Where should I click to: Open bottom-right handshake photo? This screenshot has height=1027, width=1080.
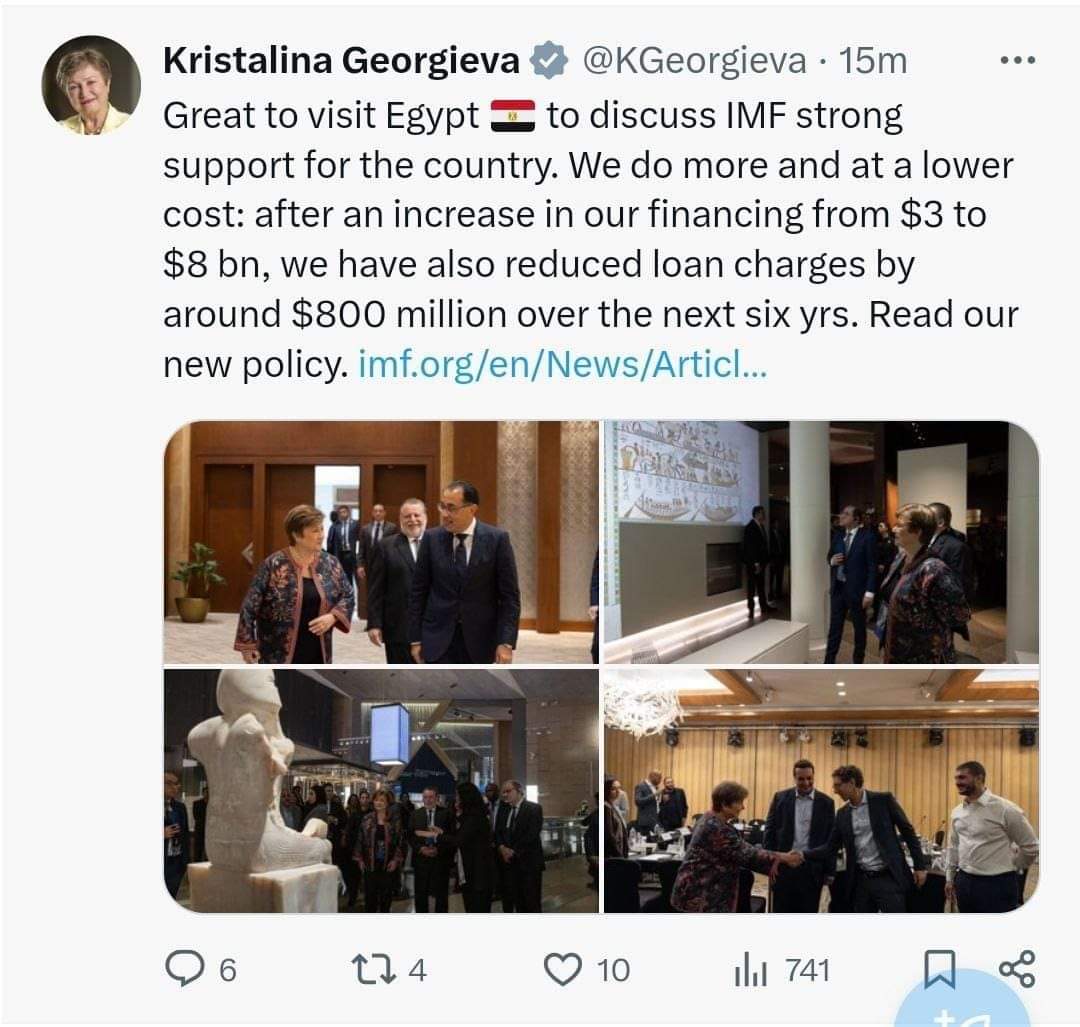tap(821, 790)
